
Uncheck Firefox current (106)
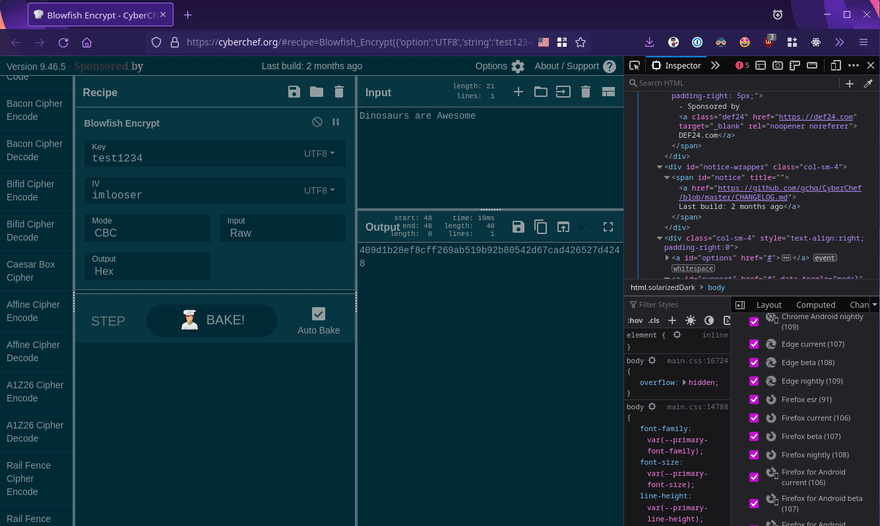(754, 418)
